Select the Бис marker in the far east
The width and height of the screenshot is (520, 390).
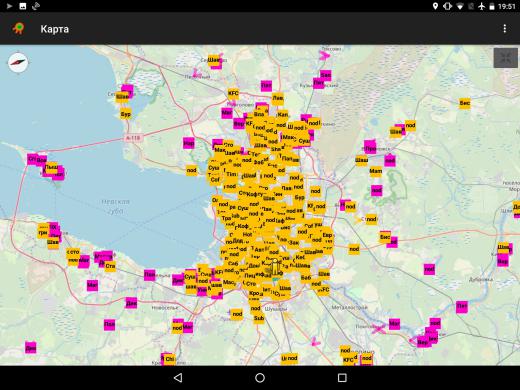coord(465,103)
